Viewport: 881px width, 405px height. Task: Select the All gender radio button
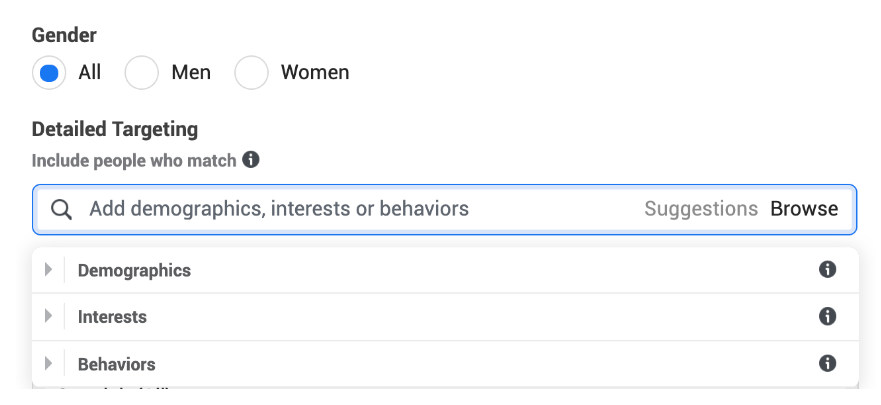tap(49, 73)
